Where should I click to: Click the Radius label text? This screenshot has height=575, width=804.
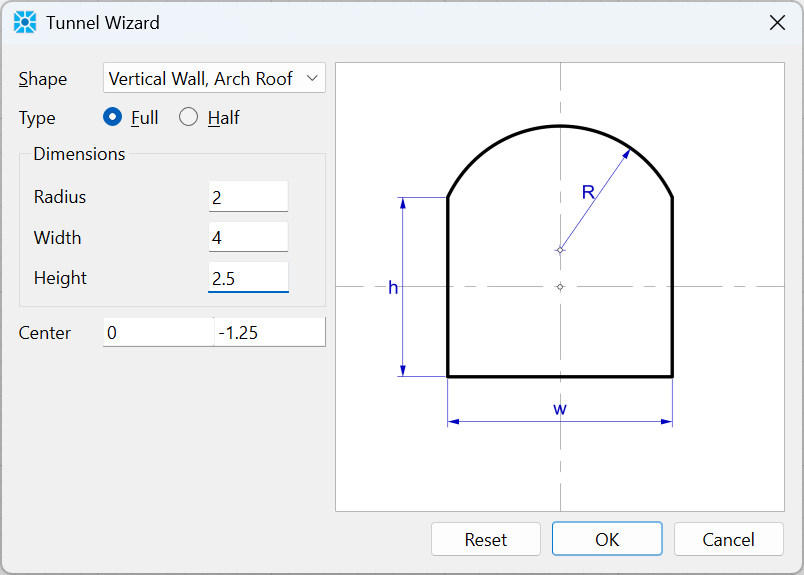point(59,197)
